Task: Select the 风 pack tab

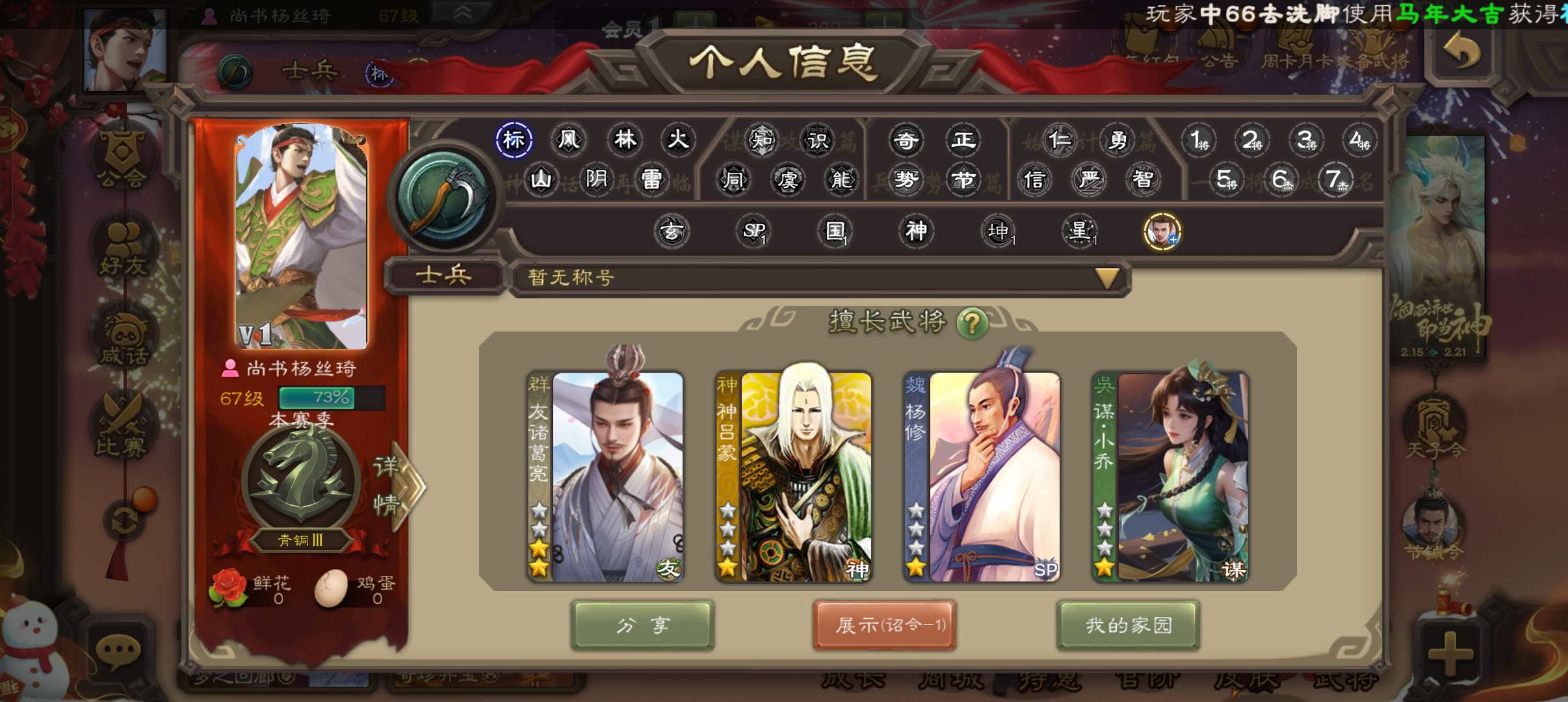Action: pyautogui.click(x=569, y=139)
